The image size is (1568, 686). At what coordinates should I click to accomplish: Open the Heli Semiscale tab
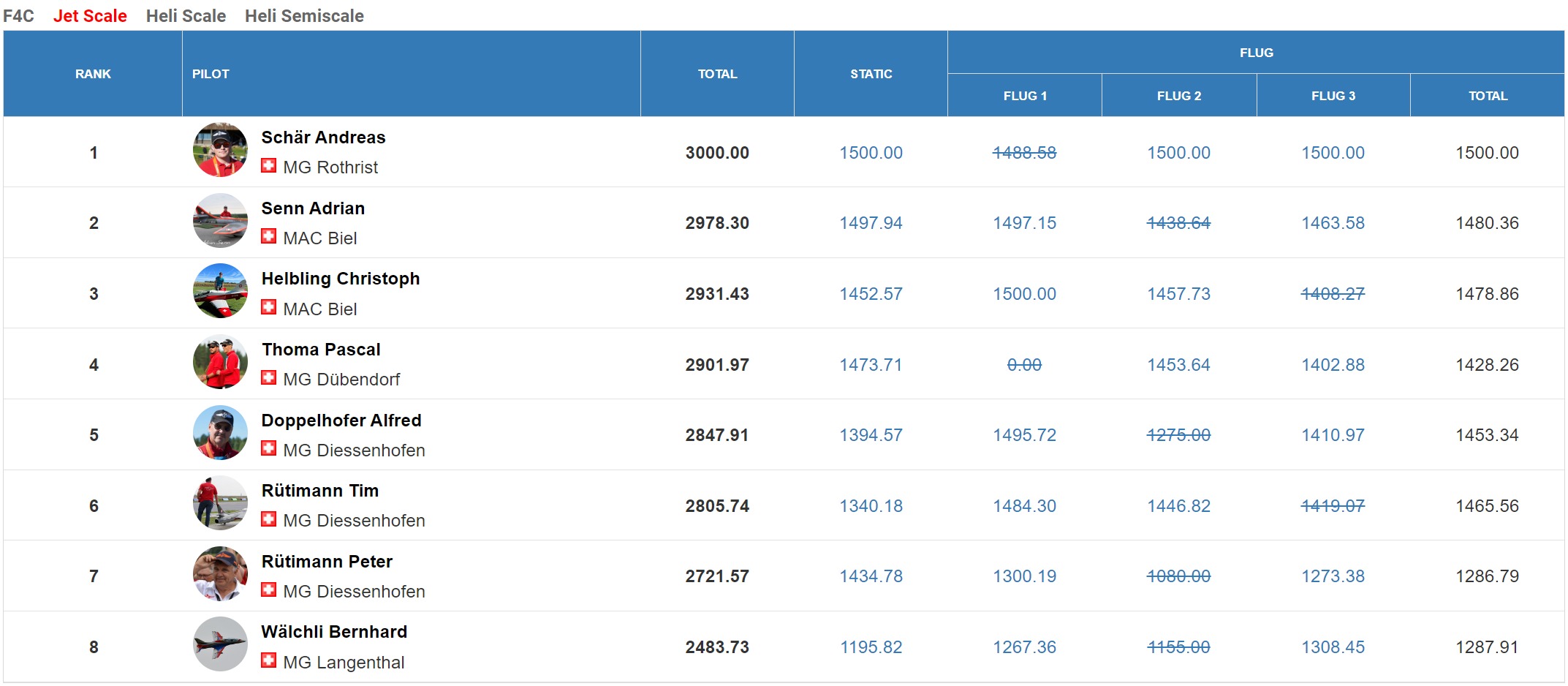(x=304, y=15)
